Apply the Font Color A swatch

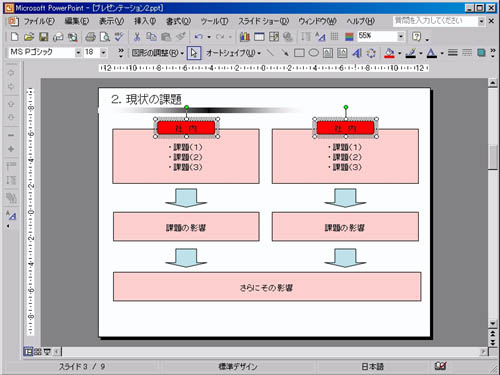432,53
